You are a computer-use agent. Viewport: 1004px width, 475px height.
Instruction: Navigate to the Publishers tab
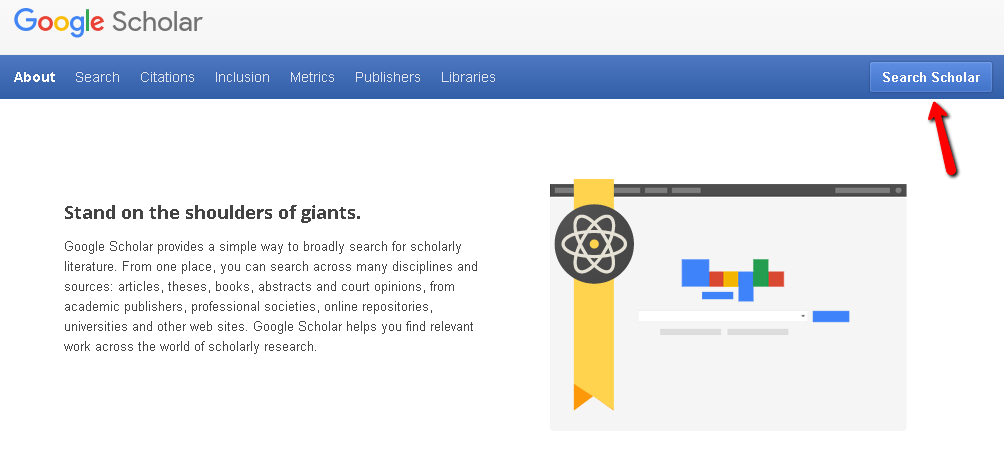coord(388,77)
